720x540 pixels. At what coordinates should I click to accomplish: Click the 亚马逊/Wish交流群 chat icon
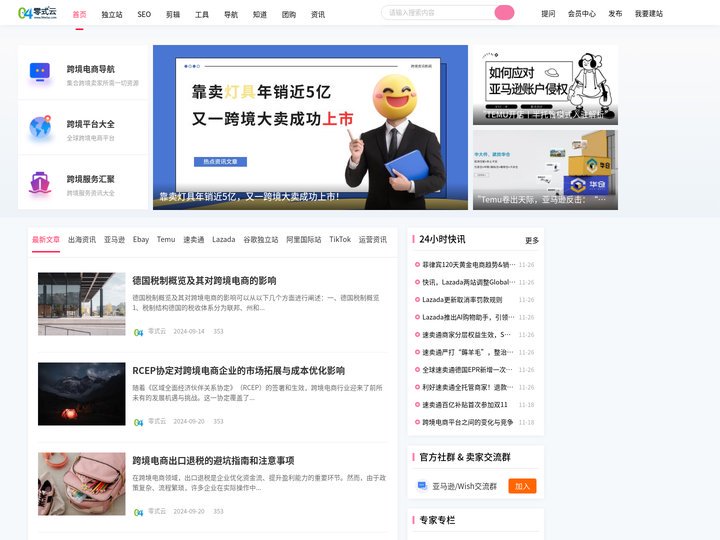point(422,485)
